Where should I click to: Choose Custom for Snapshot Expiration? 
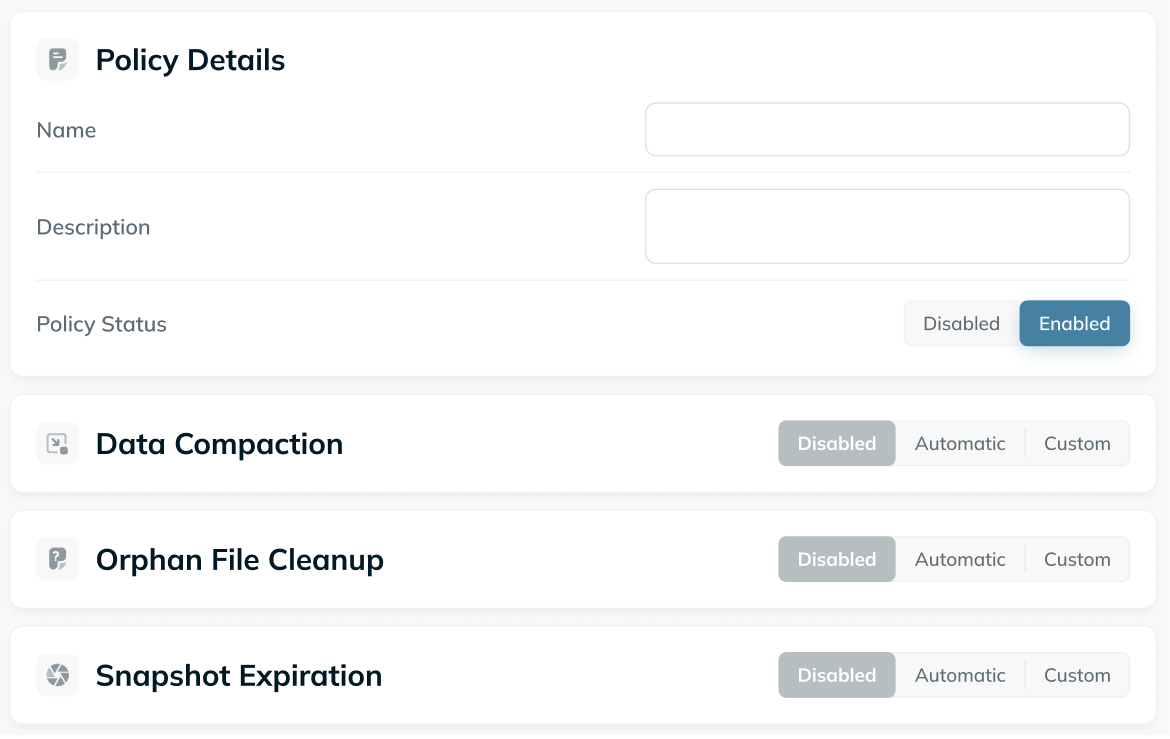click(x=1077, y=675)
